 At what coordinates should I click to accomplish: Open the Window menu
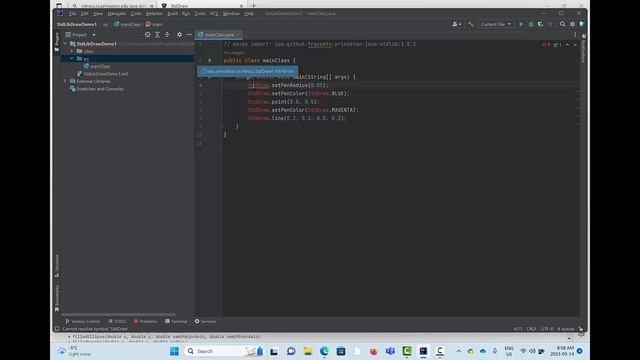(231, 13)
